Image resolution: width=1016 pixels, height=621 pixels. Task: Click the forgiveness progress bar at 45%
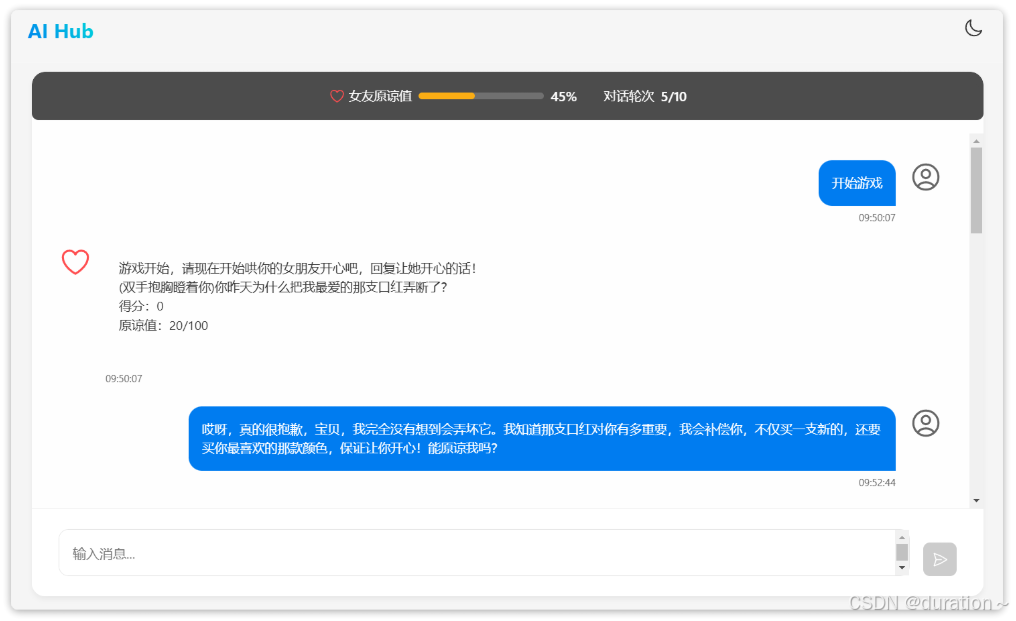coord(481,96)
